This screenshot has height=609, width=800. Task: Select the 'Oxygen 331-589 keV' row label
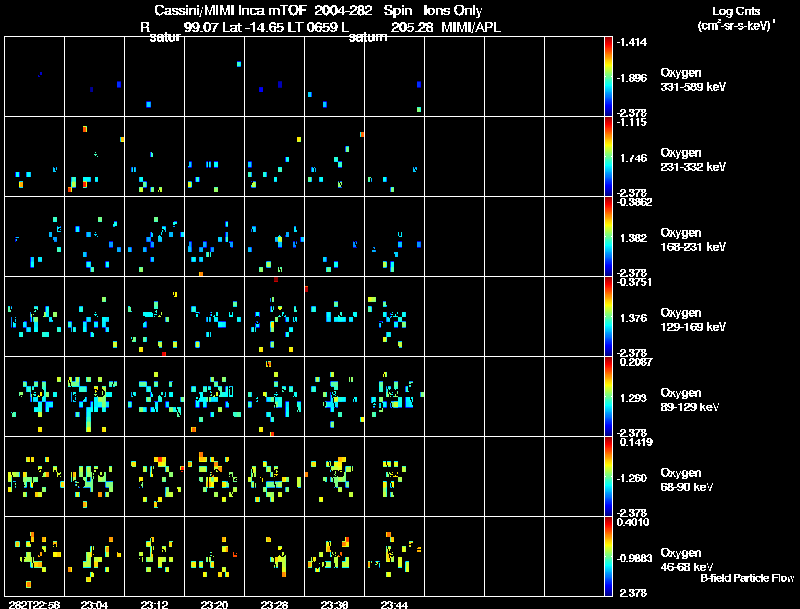tap(693, 80)
